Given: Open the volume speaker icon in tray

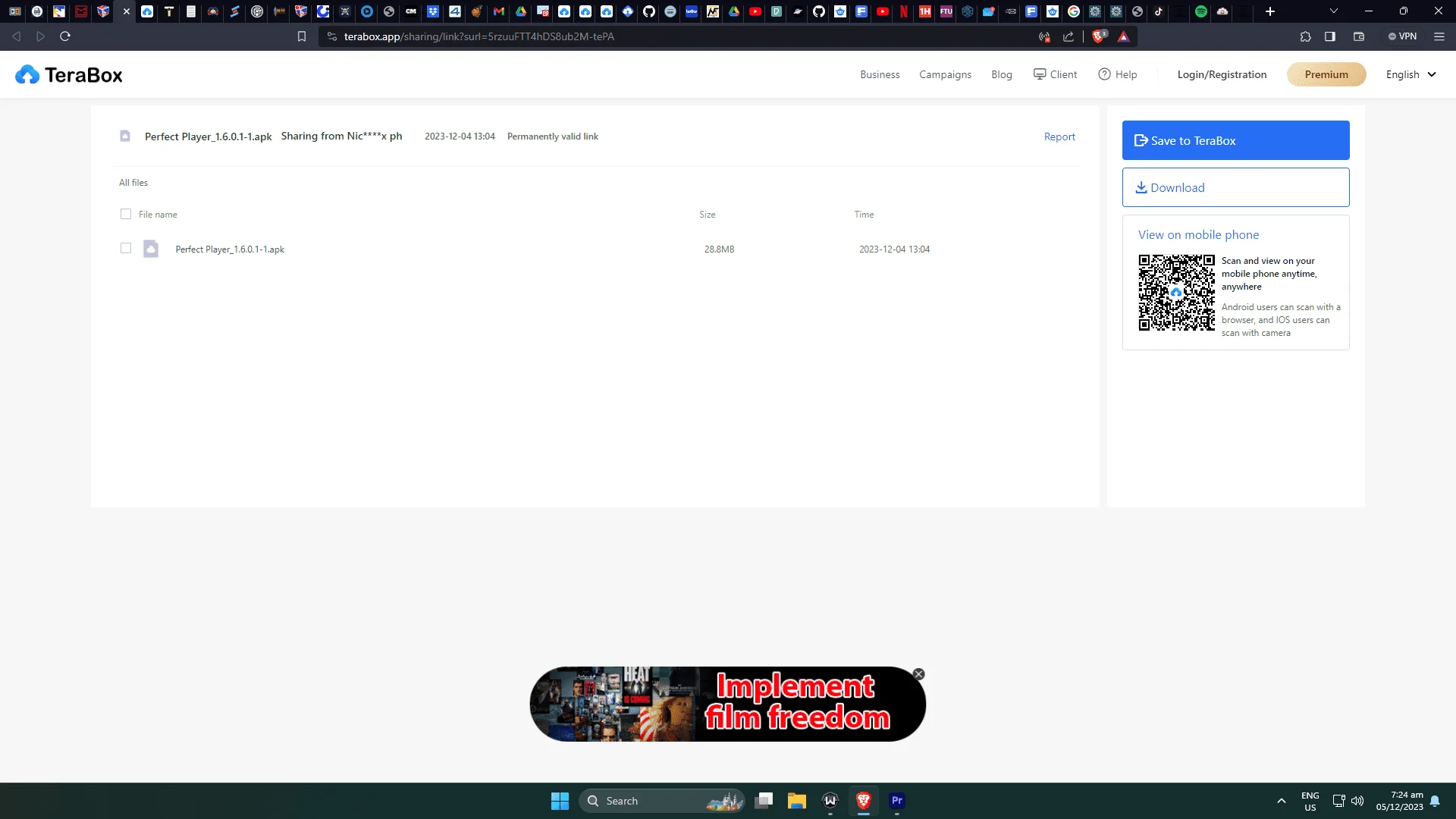Looking at the screenshot, I should tap(1357, 801).
